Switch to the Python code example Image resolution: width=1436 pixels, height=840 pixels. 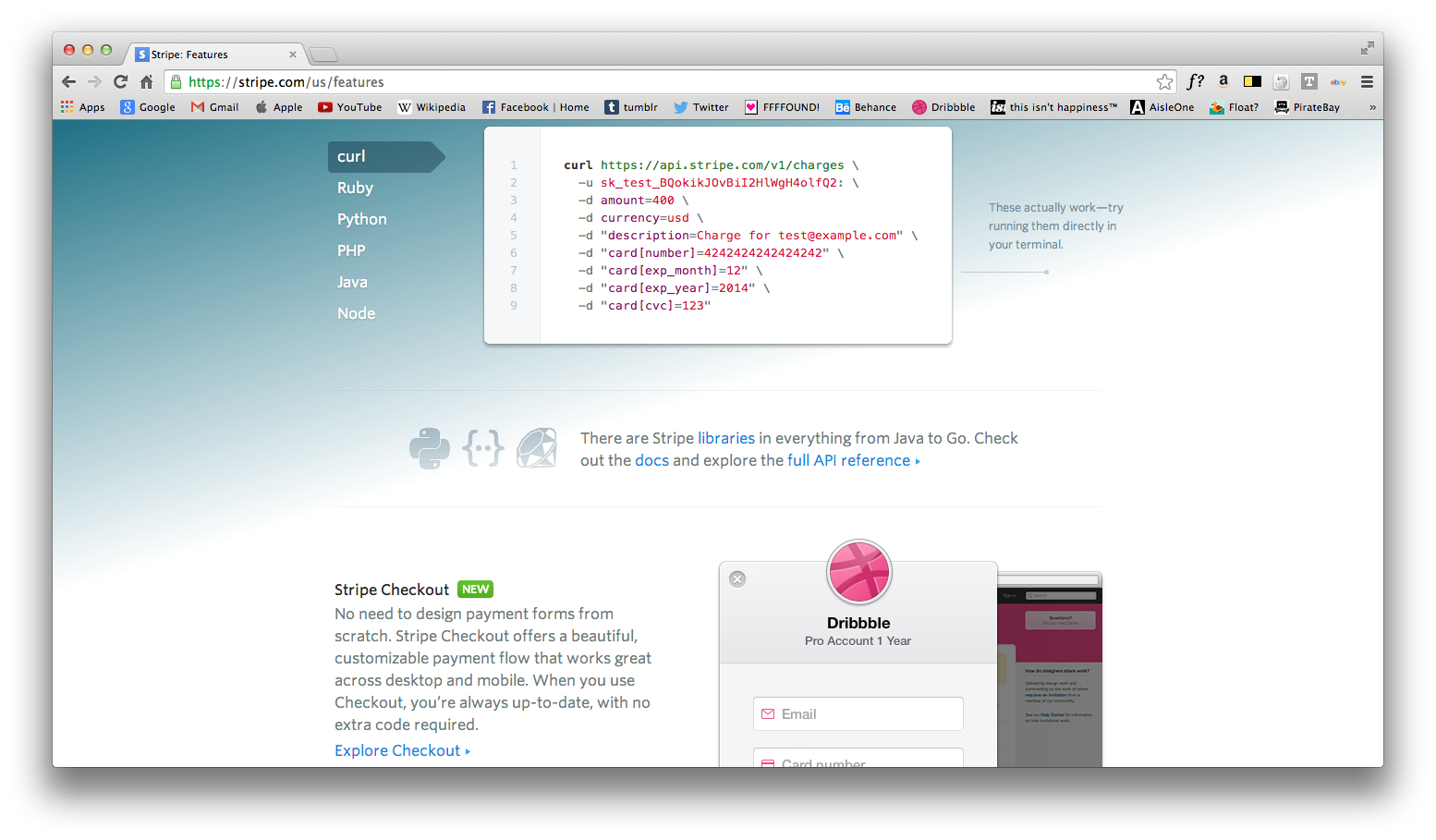click(x=361, y=219)
